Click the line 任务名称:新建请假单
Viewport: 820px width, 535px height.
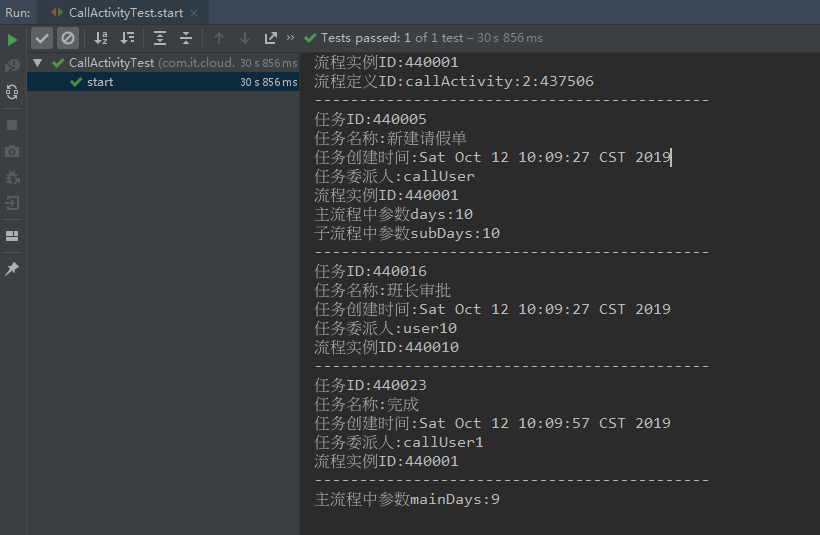pyautogui.click(x=390, y=139)
